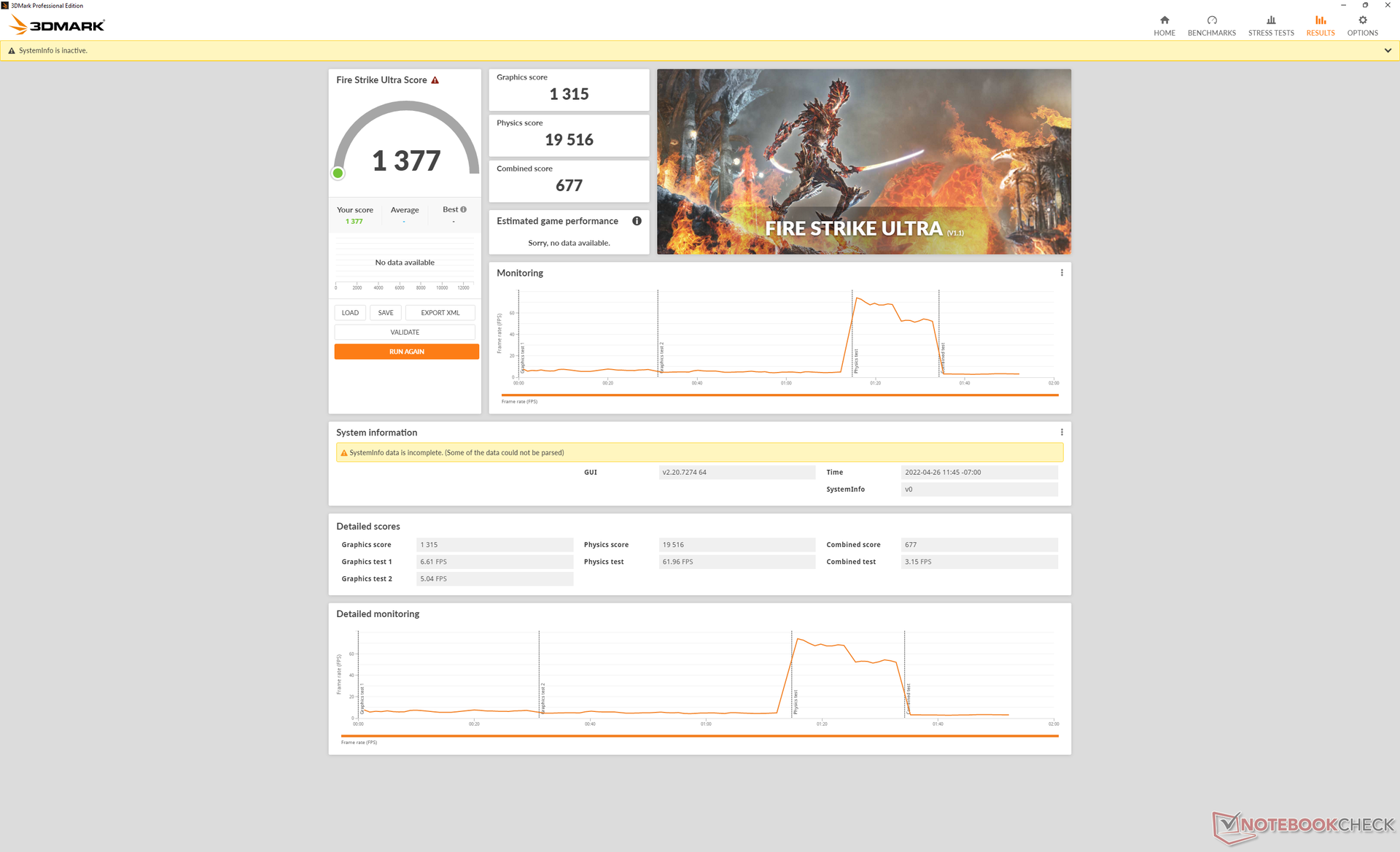
Task: Click the Fire Strike Ultra banner image
Action: pyautogui.click(x=863, y=162)
